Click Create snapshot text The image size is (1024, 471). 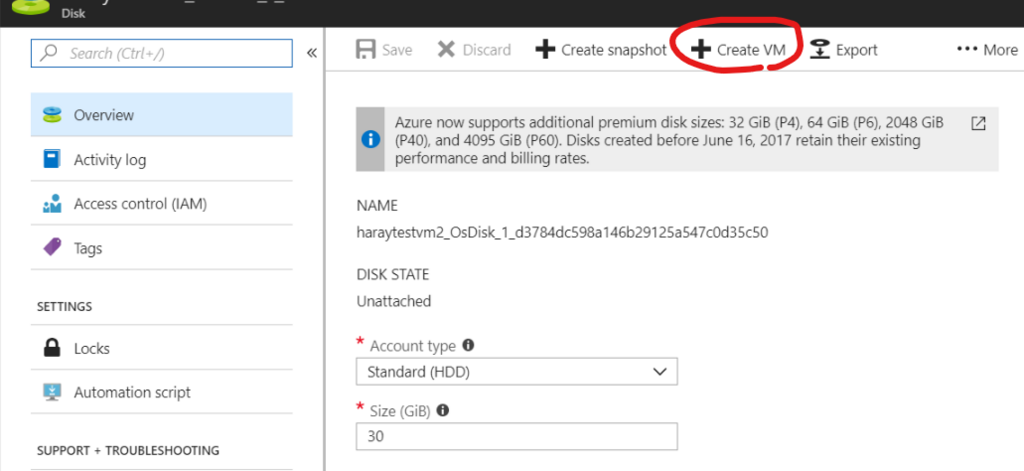(x=614, y=50)
